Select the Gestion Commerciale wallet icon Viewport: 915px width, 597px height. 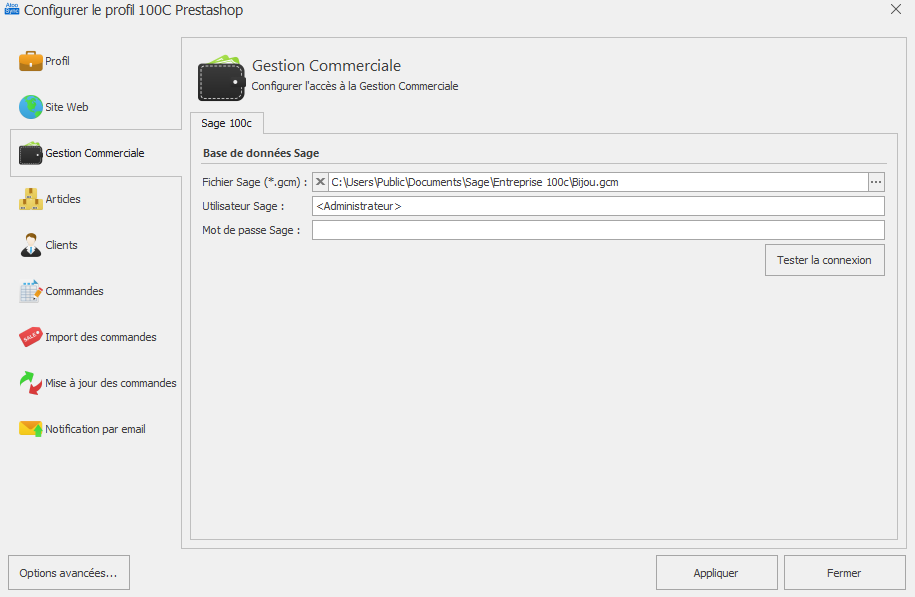coord(31,153)
